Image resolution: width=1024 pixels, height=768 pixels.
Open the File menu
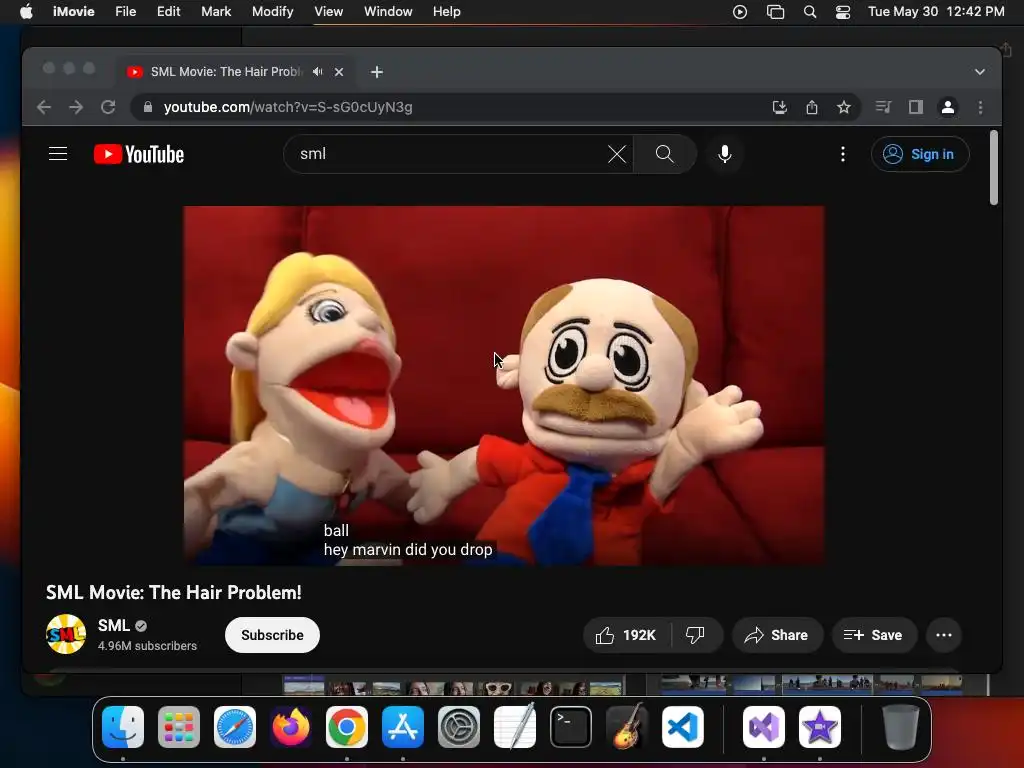coord(125,12)
